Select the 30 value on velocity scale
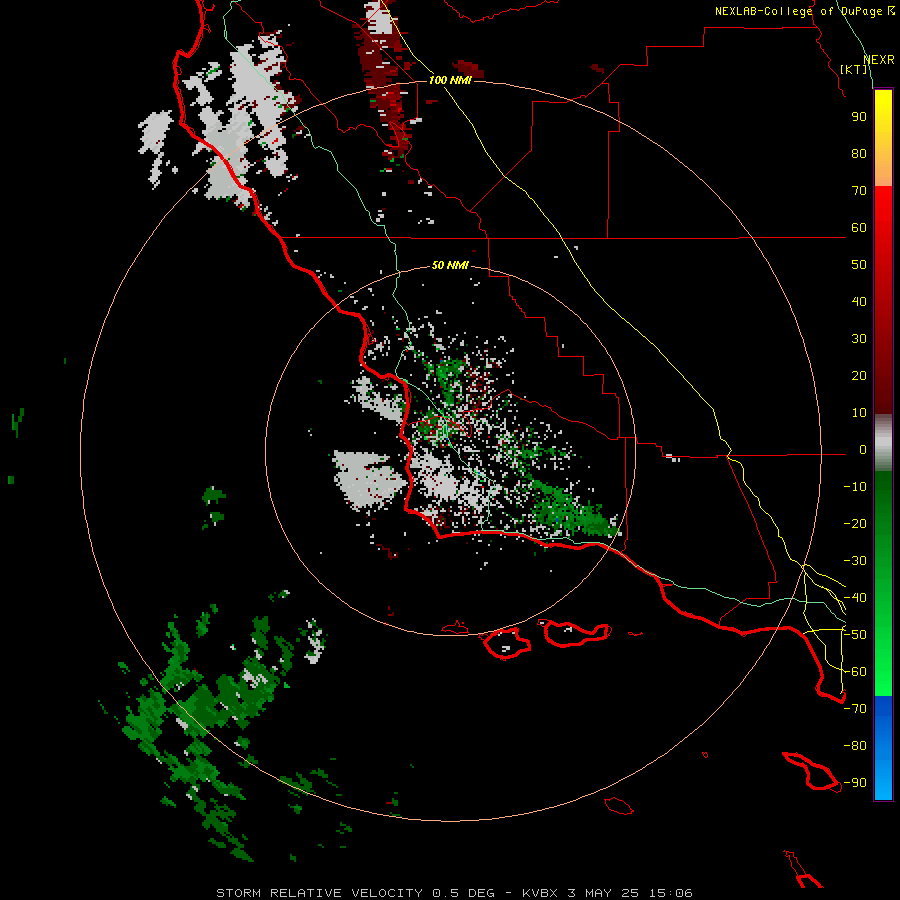The width and height of the screenshot is (900, 900). point(859,339)
